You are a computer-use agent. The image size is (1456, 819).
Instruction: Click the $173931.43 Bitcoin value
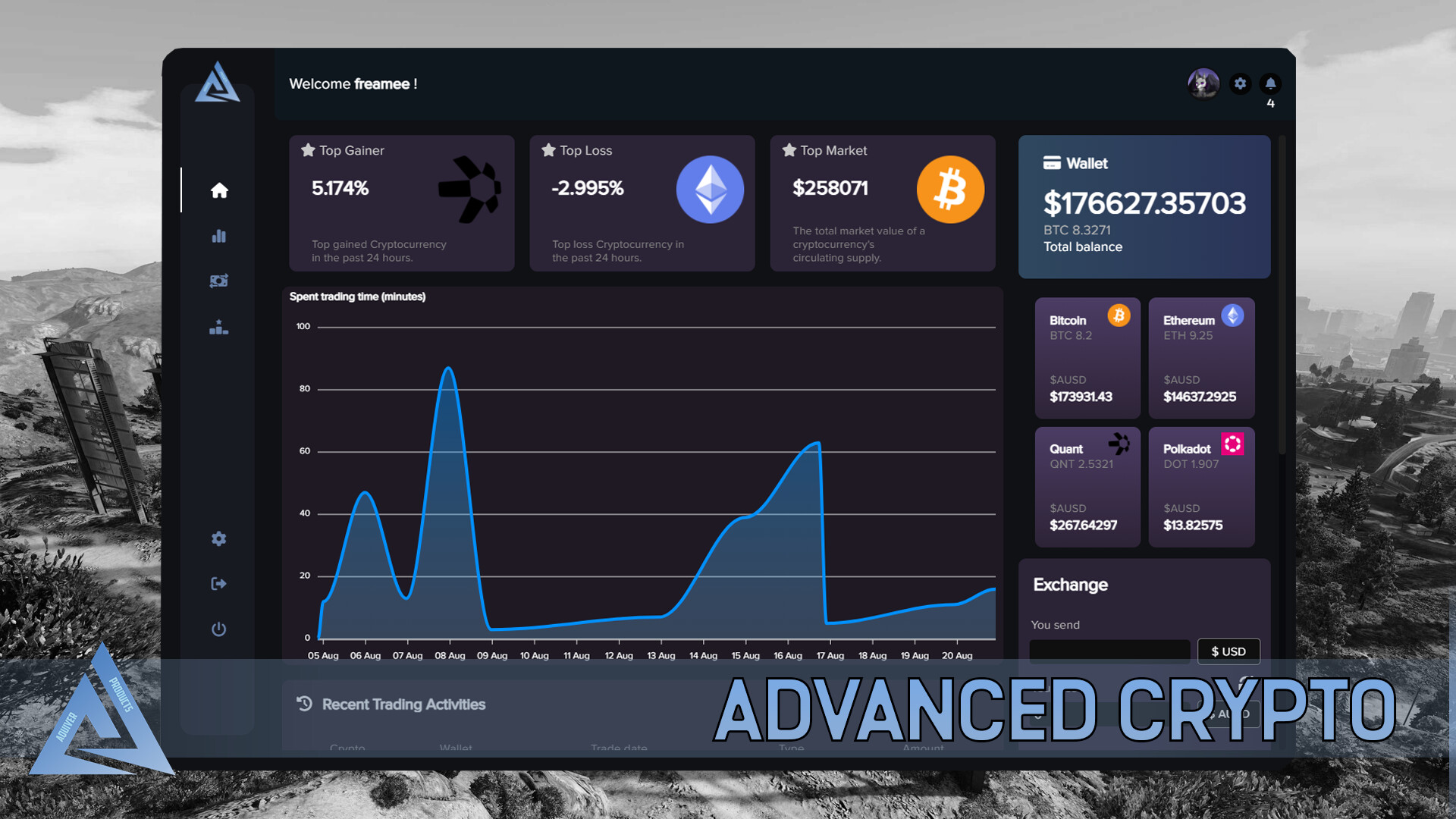click(1081, 397)
